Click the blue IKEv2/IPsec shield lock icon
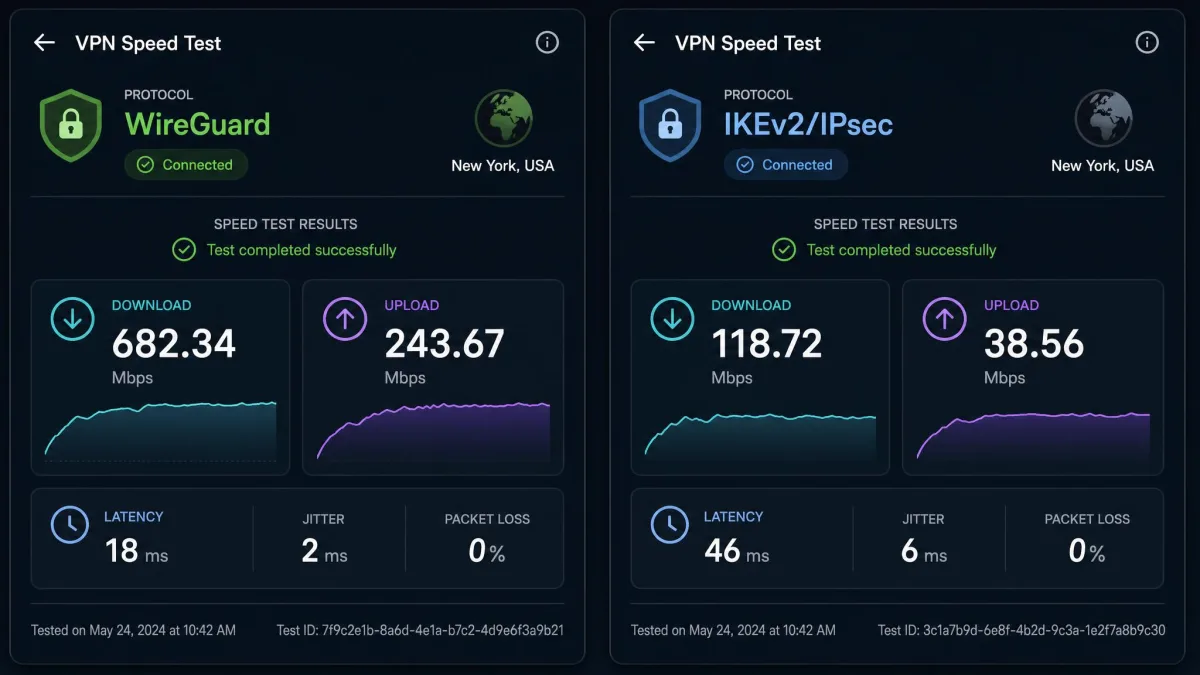 pyautogui.click(x=670, y=125)
